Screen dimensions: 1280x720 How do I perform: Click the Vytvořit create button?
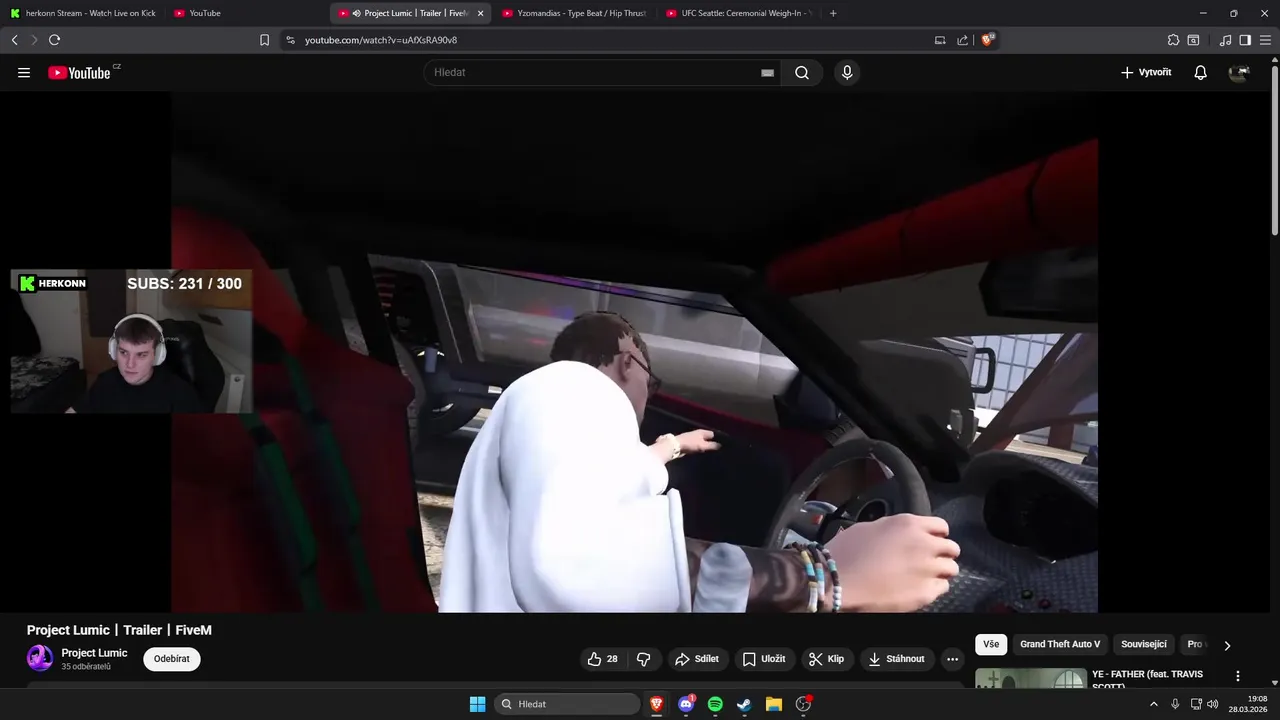1146,72
